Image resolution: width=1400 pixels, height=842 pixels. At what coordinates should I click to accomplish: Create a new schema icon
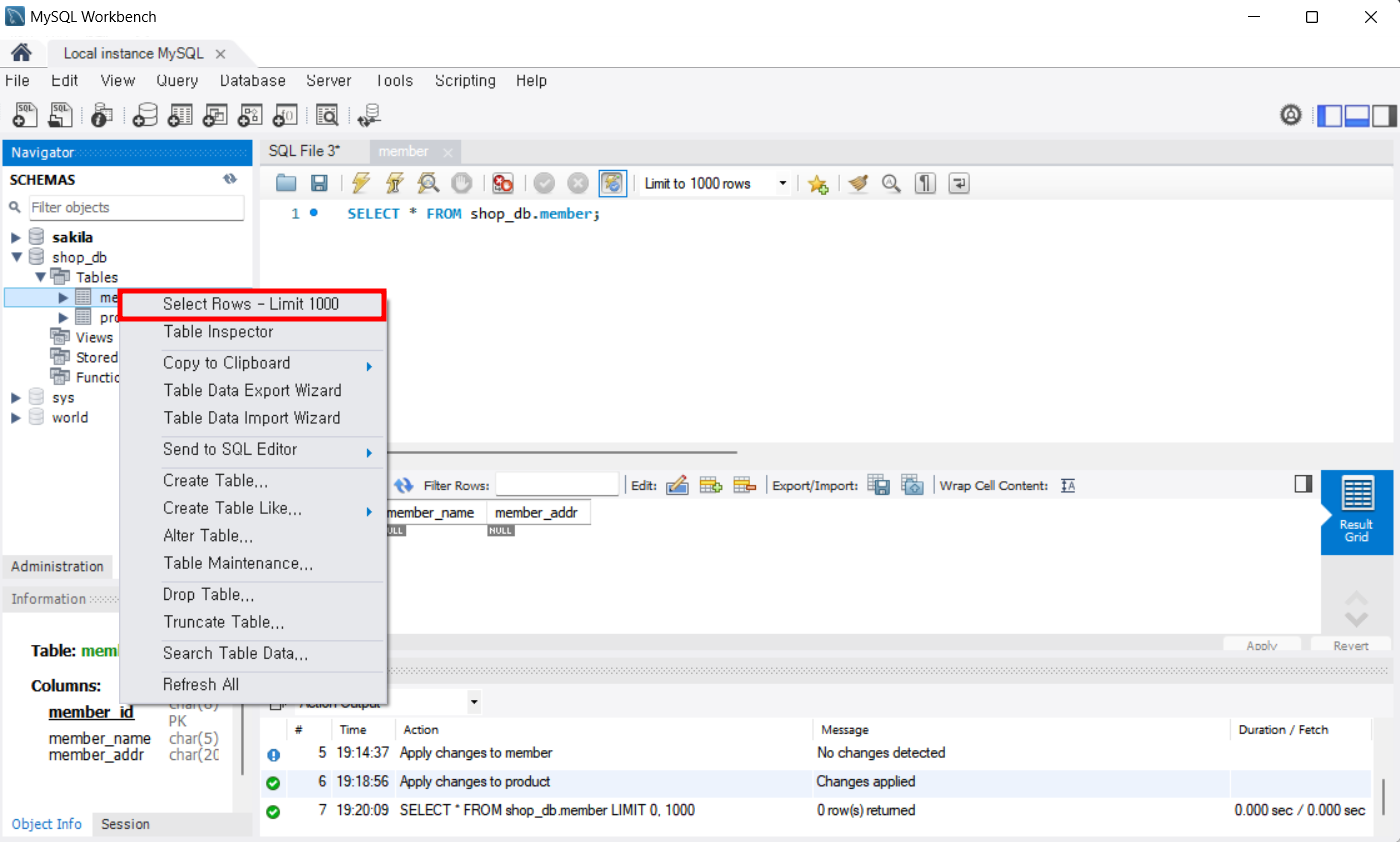tap(146, 115)
